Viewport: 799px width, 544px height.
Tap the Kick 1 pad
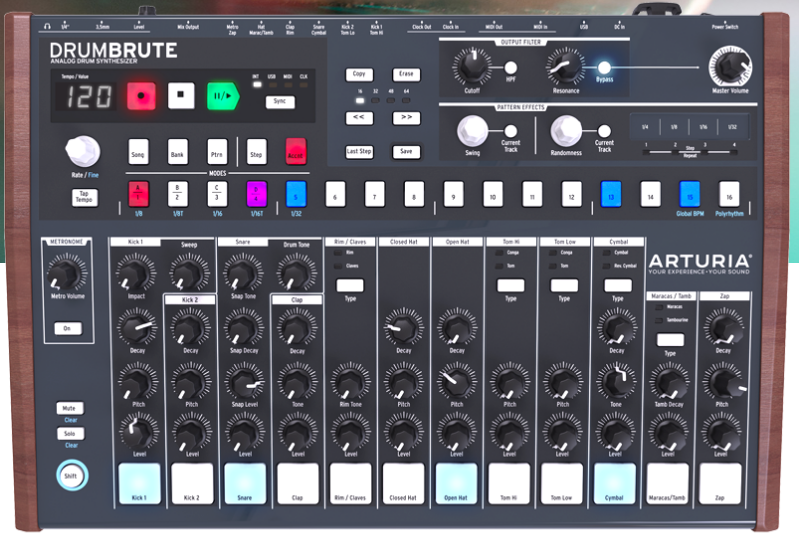pos(139,483)
